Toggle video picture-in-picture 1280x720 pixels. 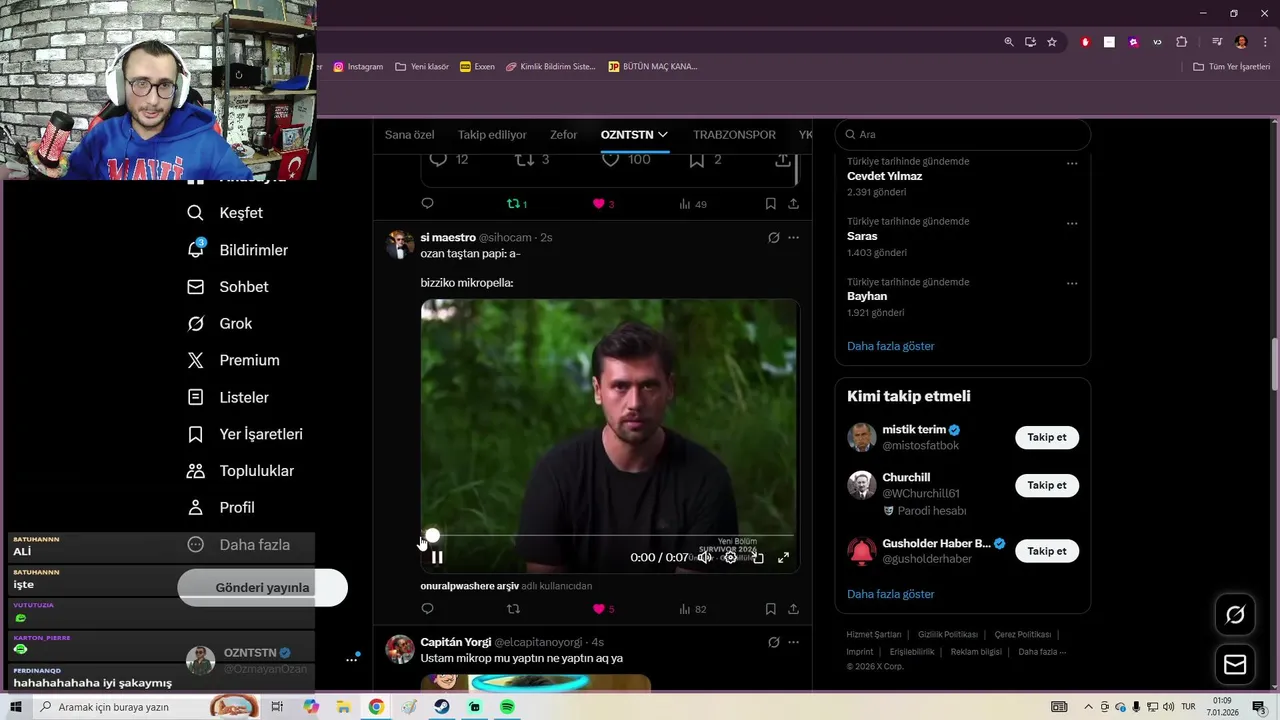pos(758,558)
